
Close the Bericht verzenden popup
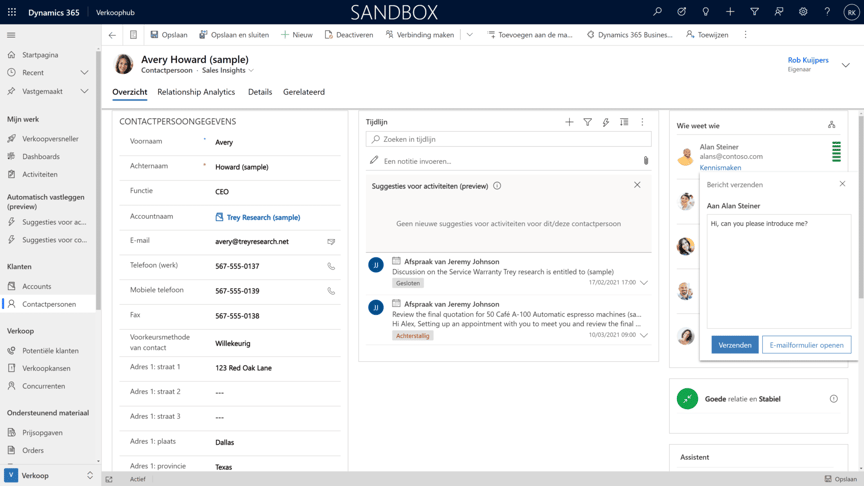tap(843, 184)
